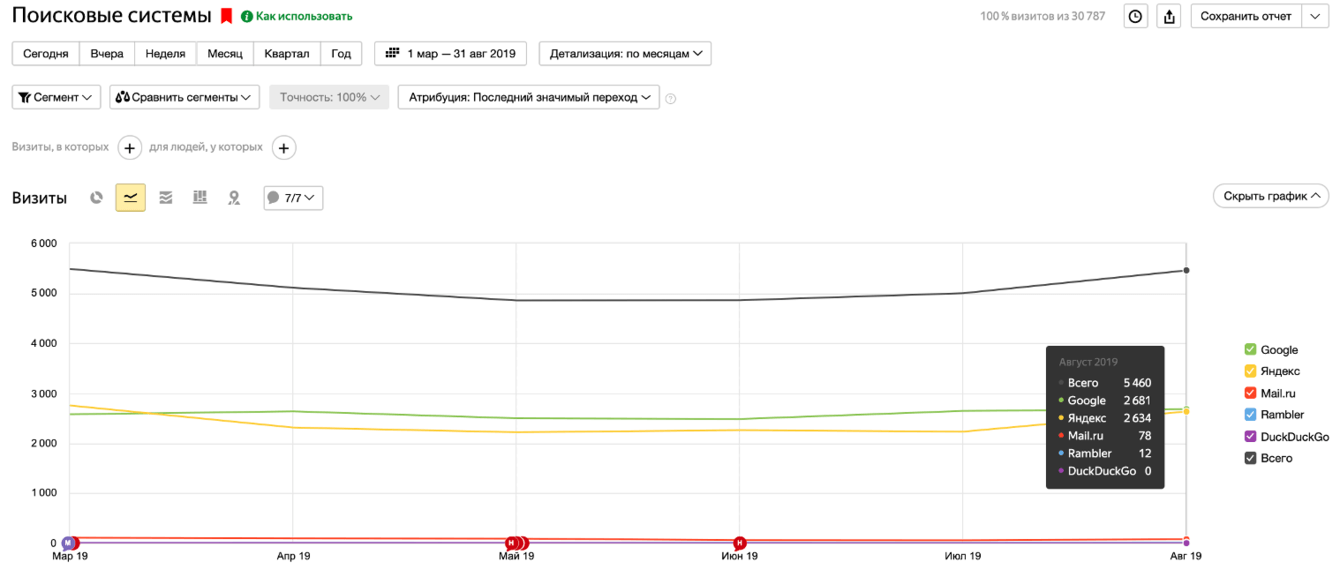Toggle the Mail.ru series checkbox
Image resolution: width=1340 pixels, height=577 pixels.
[1250, 393]
